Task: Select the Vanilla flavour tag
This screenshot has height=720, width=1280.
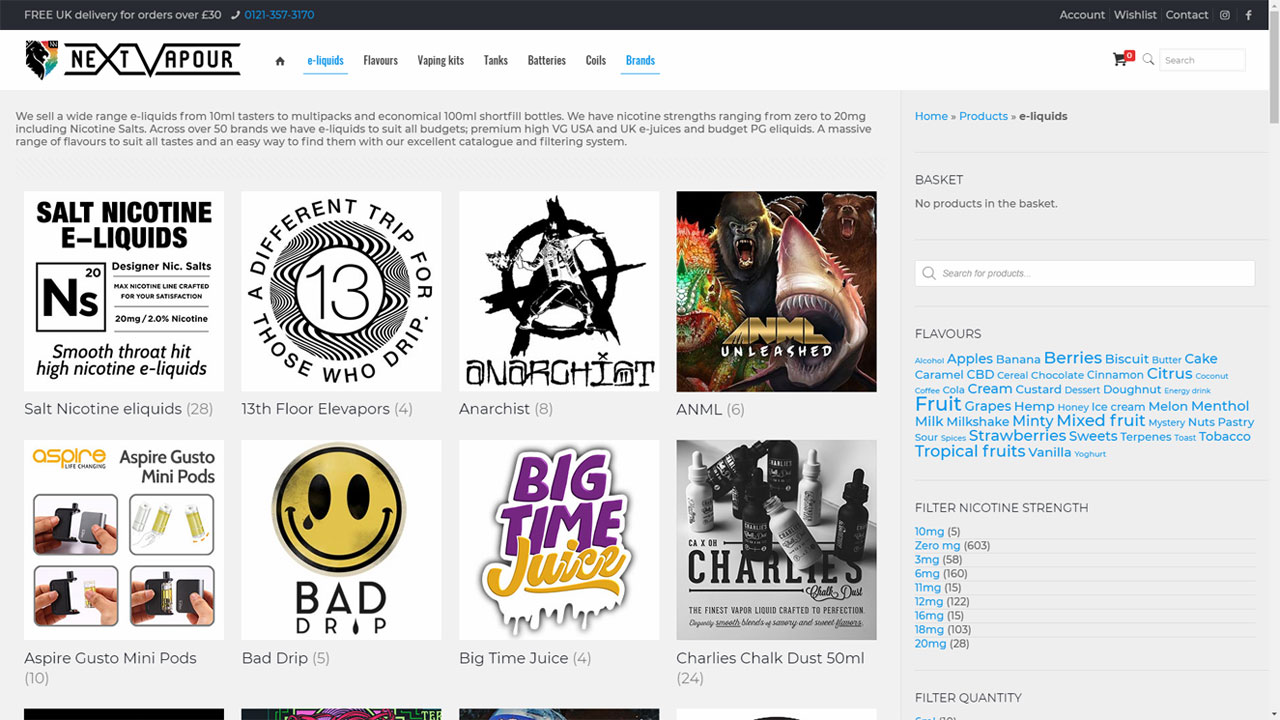Action: 1049,453
